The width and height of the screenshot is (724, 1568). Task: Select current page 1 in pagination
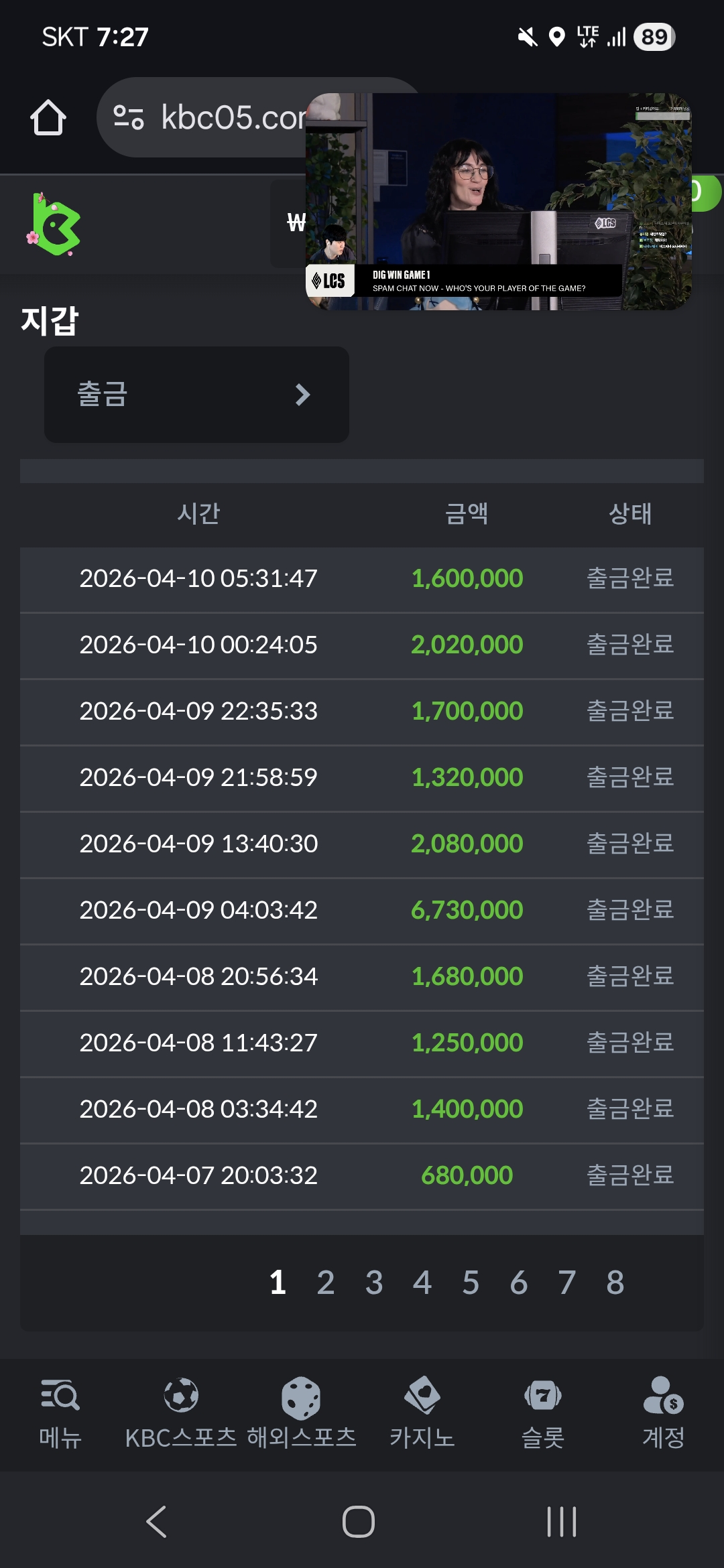pyautogui.click(x=278, y=1283)
